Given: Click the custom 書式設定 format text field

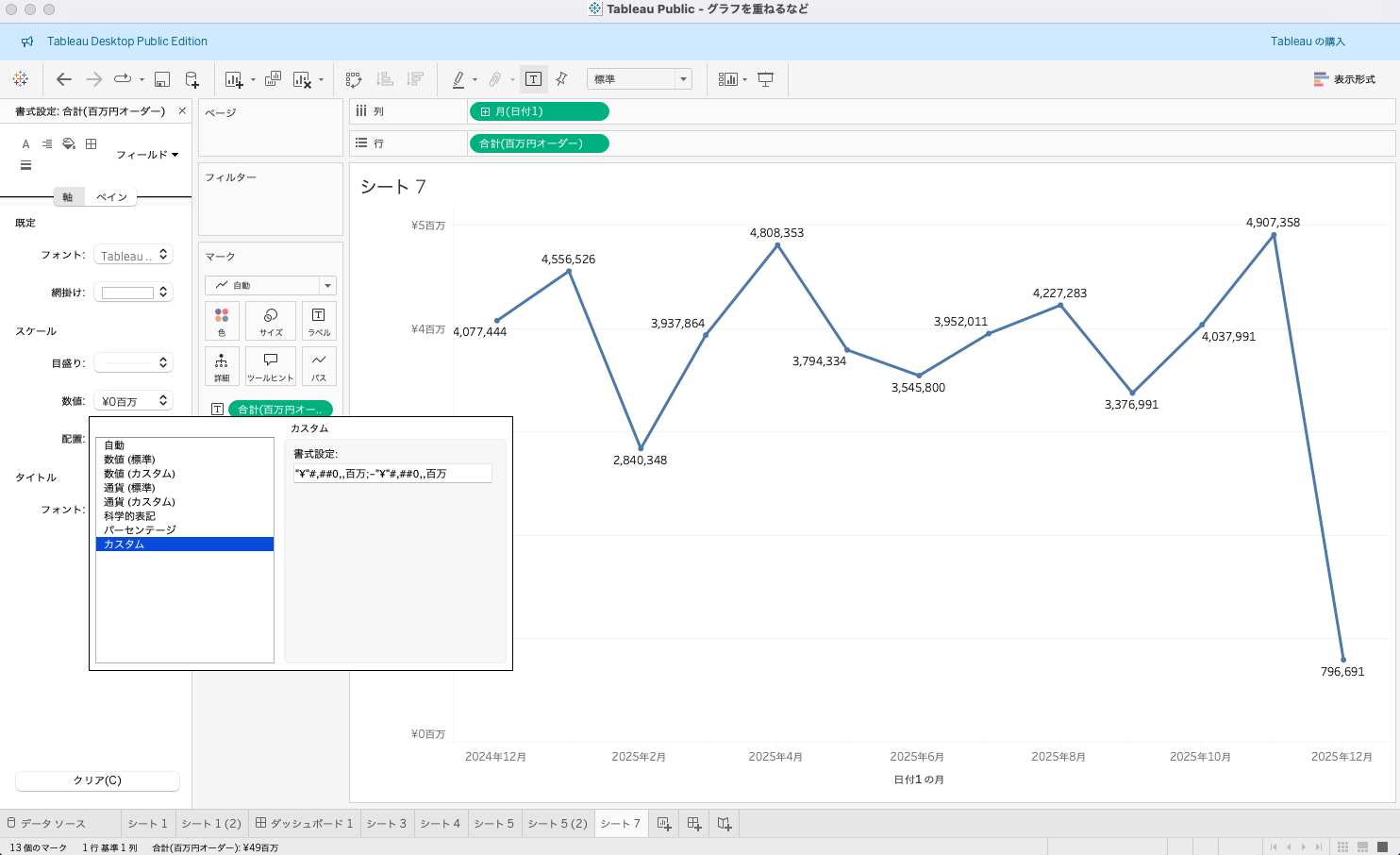Looking at the screenshot, I should (392, 474).
